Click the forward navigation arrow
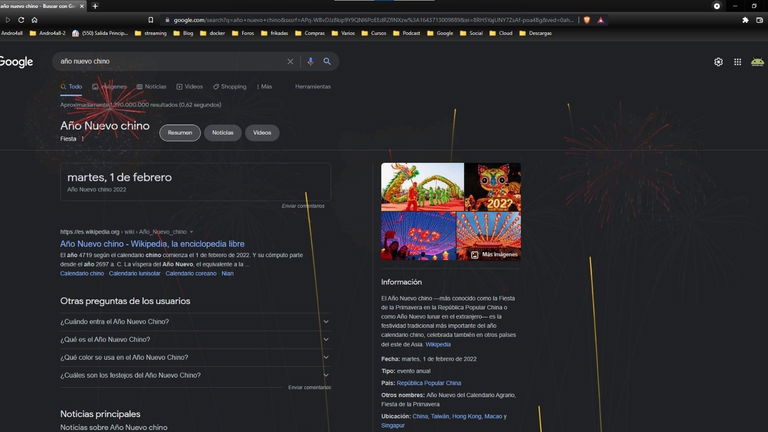The width and height of the screenshot is (768, 432). tap(8, 20)
